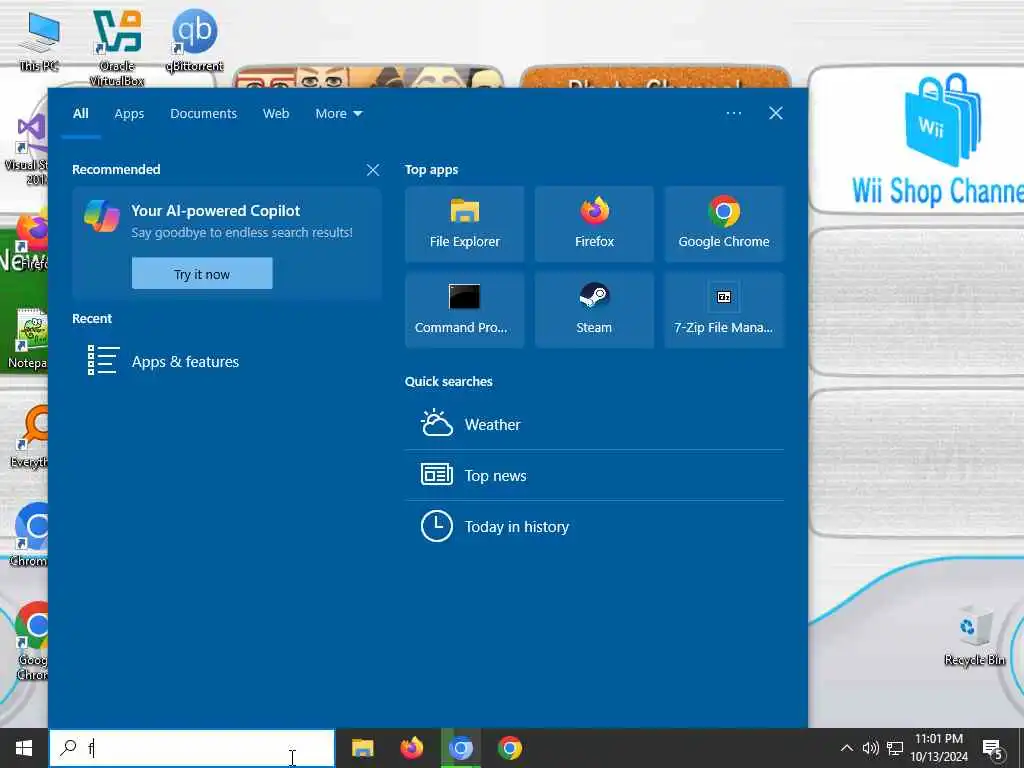Select Oracle VirtualBox desktop shortcut

click(x=117, y=48)
